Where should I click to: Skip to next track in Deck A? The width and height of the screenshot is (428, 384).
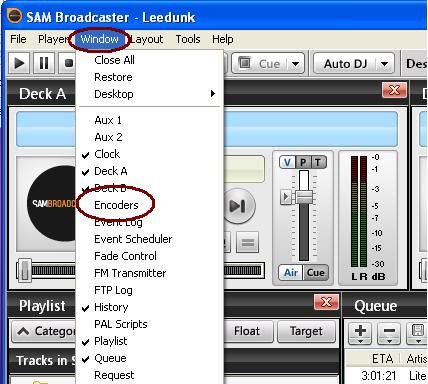click(239, 206)
